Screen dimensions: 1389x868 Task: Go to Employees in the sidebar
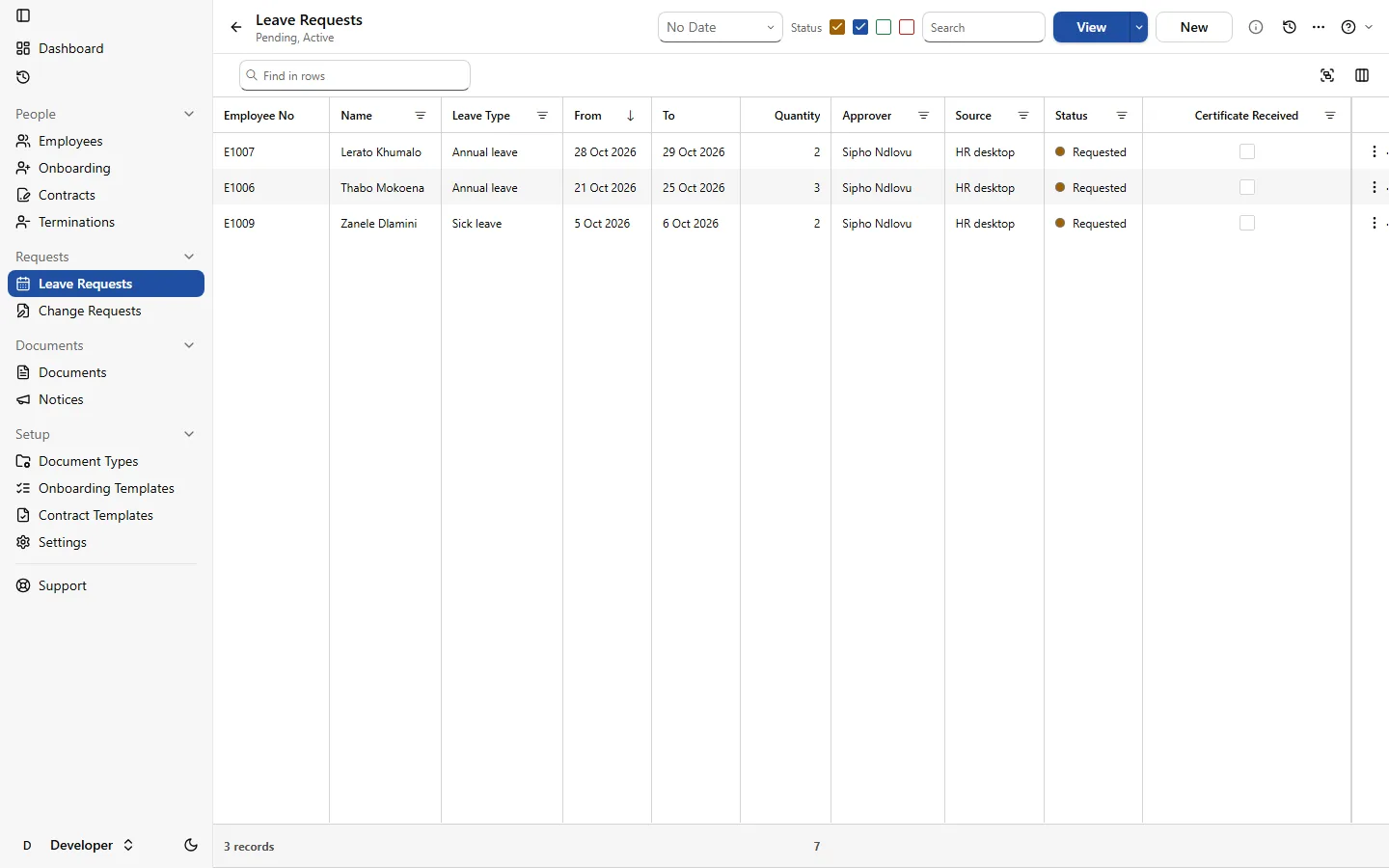[106, 141]
